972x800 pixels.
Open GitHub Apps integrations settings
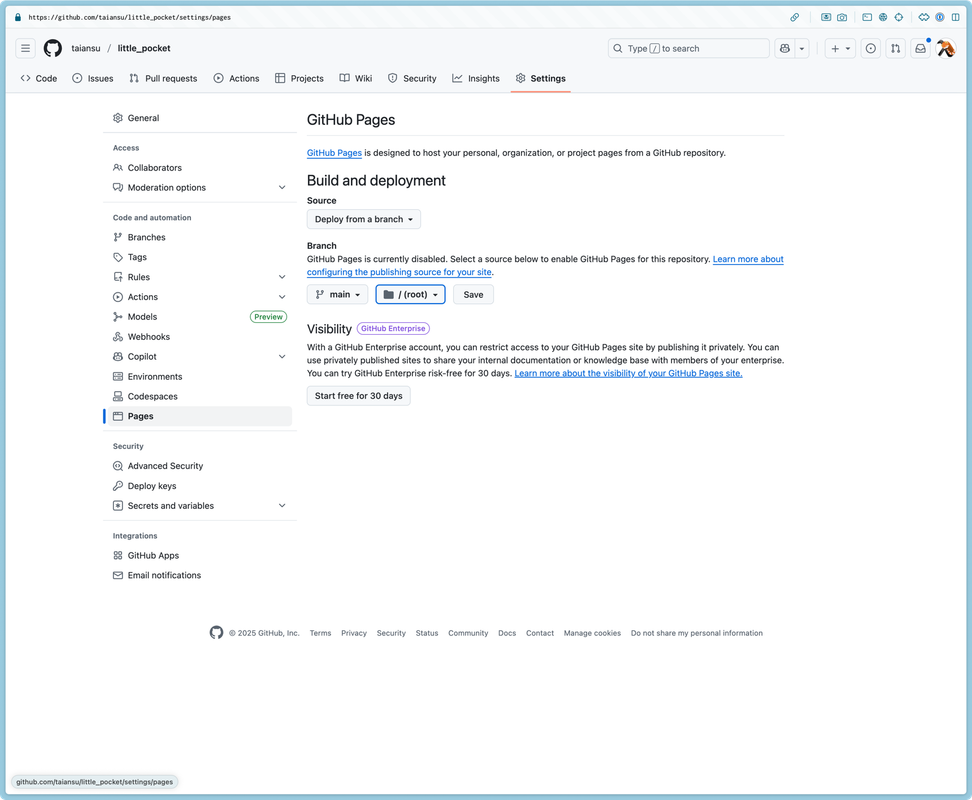click(x=198, y=555)
